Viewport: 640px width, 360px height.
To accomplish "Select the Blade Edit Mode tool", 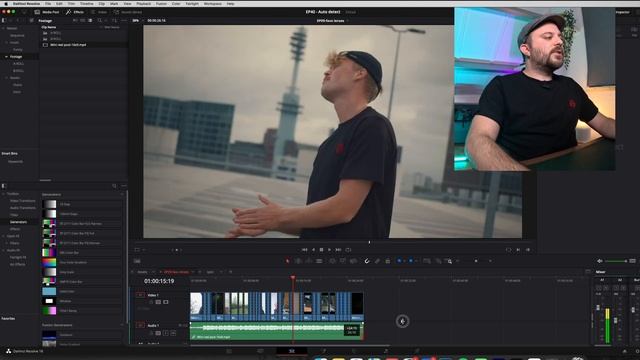I will [319, 261].
